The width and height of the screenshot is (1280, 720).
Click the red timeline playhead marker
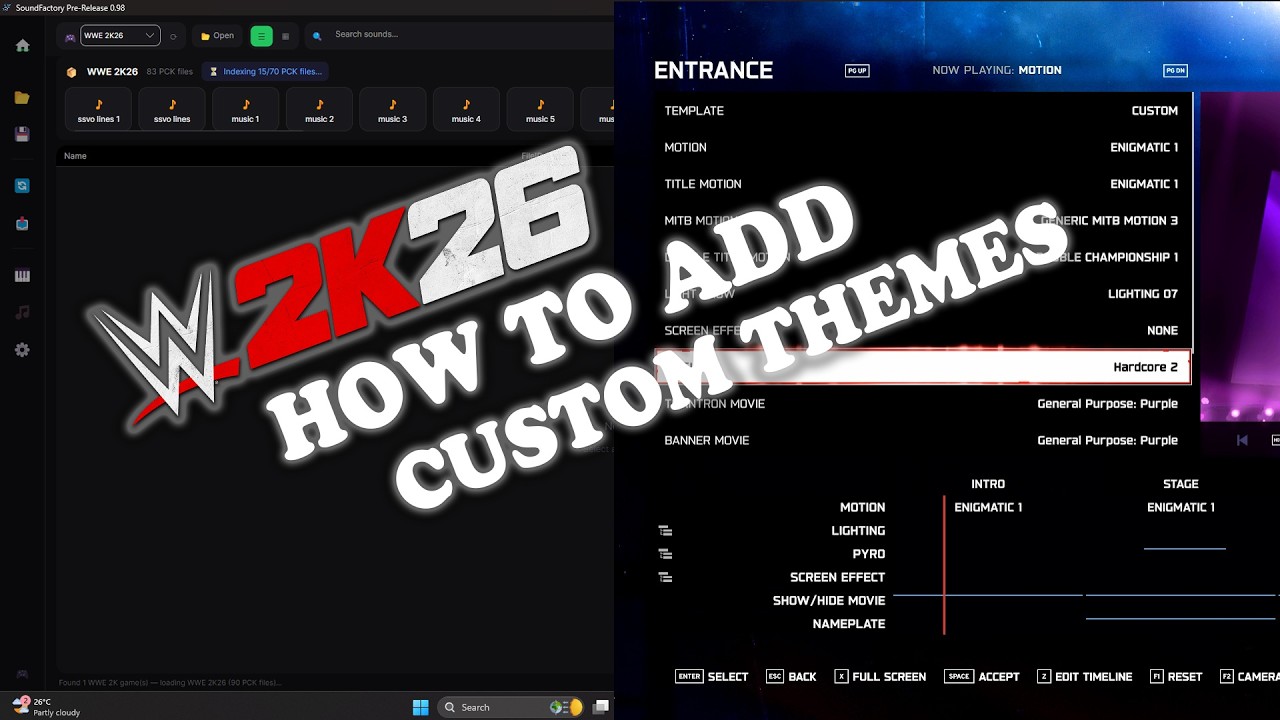pyautogui.click(x=943, y=565)
